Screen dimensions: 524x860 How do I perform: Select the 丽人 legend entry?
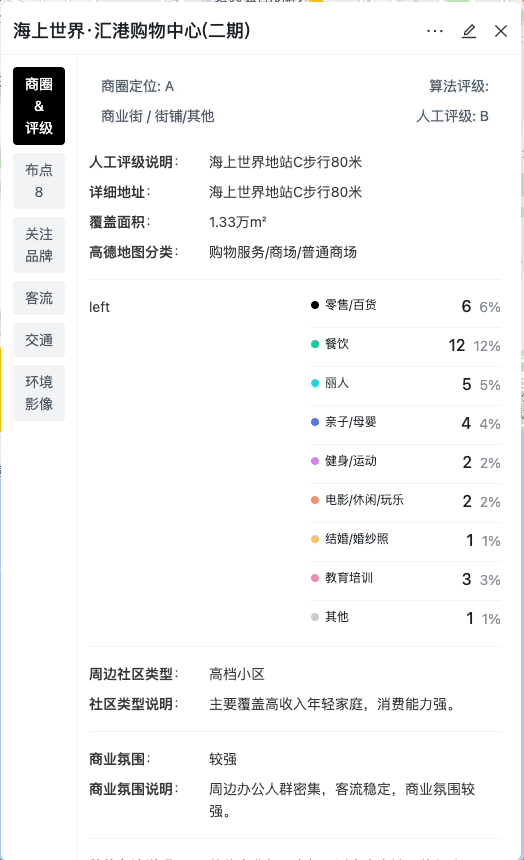coord(337,383)
